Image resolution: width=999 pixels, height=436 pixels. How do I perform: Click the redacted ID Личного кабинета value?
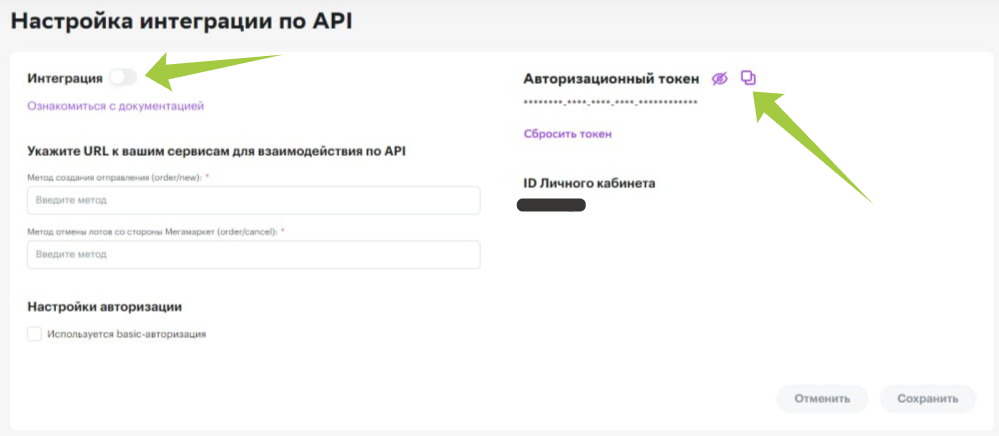coord(551,205)
